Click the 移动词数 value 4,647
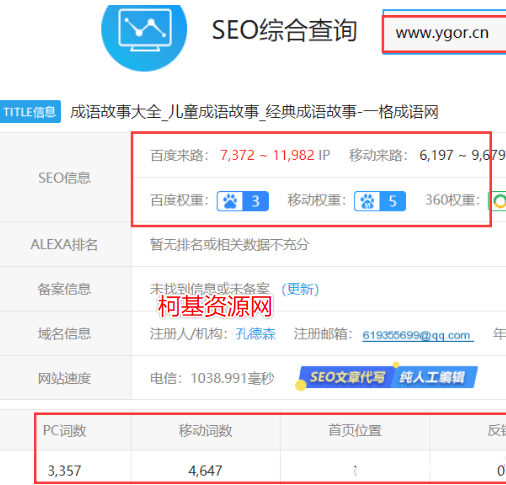This screenshot has height=485, width=506. (205, 471)
